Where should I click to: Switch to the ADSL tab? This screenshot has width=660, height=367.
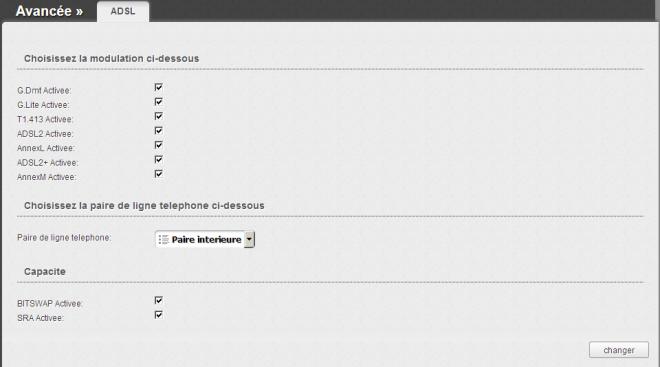[123, 11]
